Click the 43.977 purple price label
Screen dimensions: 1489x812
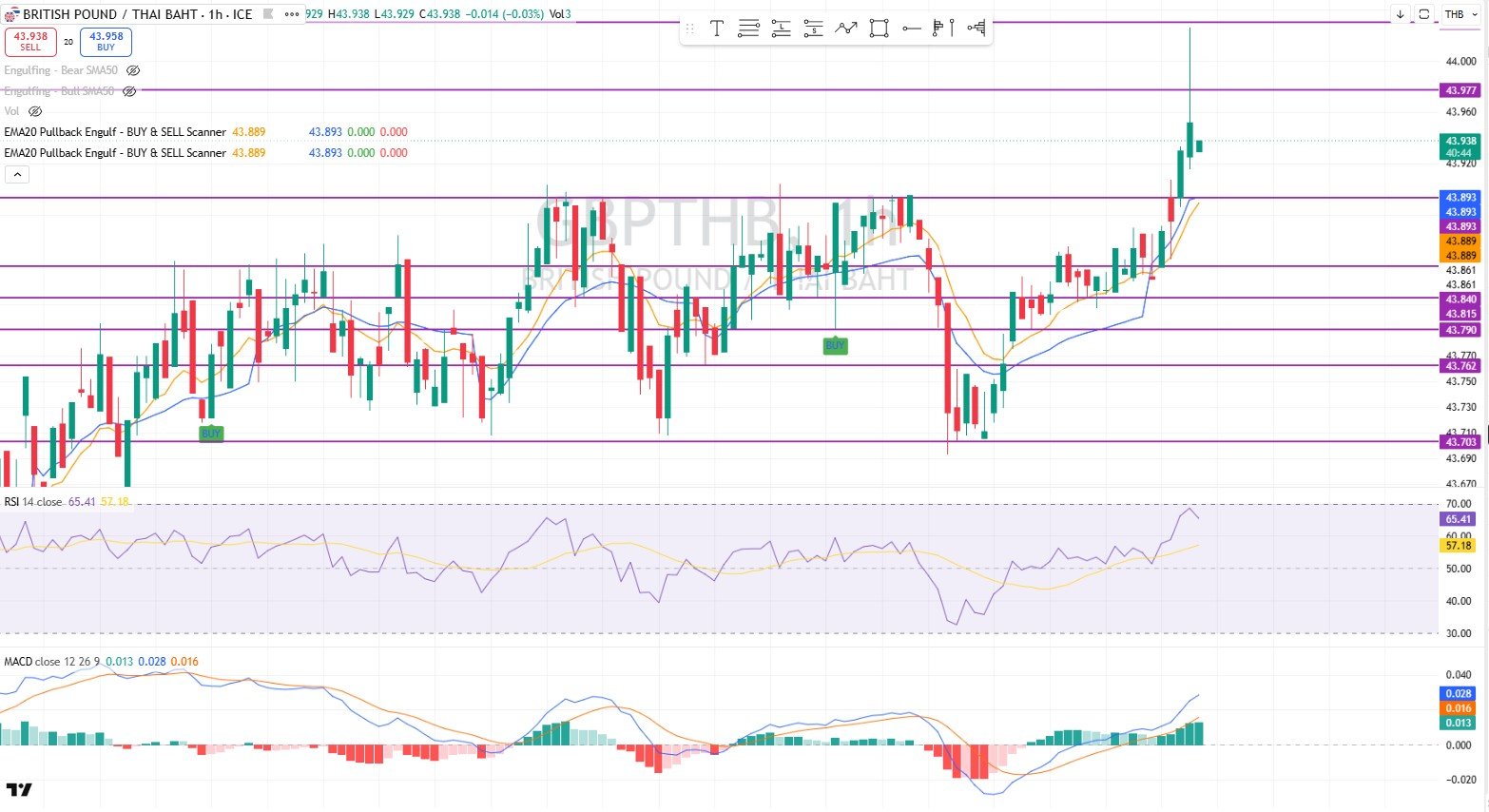point(1460,90)
